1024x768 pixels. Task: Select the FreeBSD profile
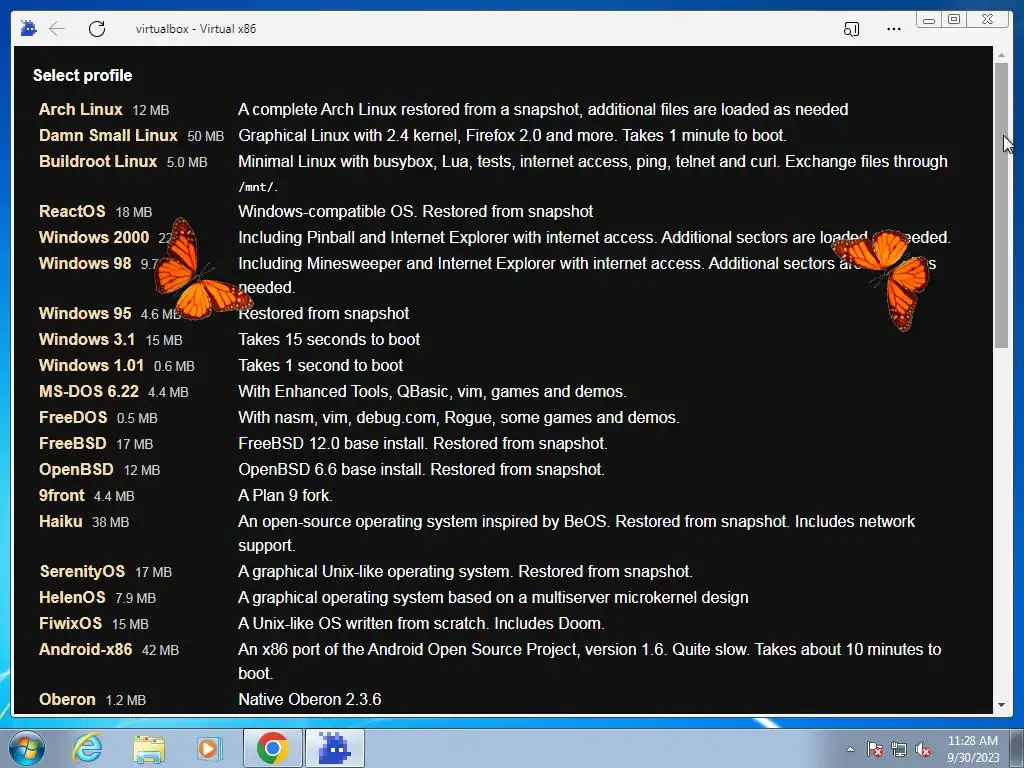pyautogui.click(x=72, y=443)
